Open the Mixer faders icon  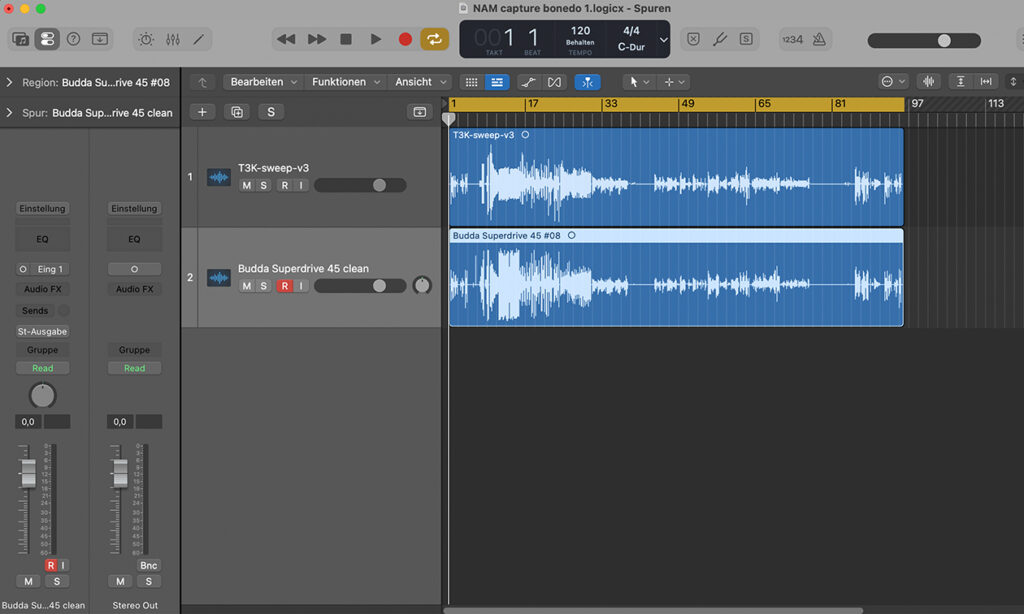pos(172,39)
